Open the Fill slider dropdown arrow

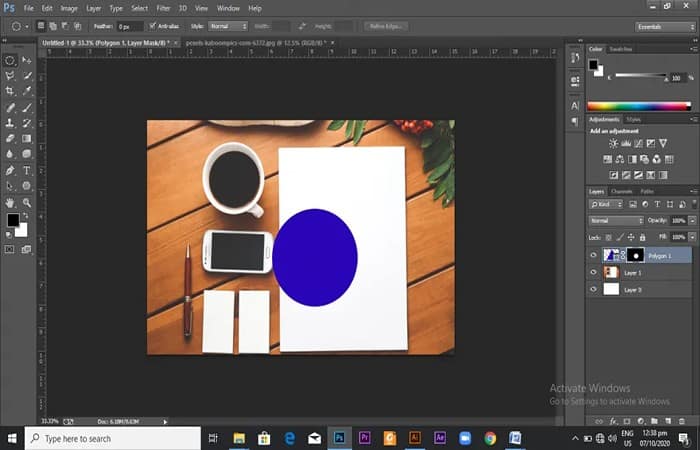pyautogui.click(x=692, y=237)
